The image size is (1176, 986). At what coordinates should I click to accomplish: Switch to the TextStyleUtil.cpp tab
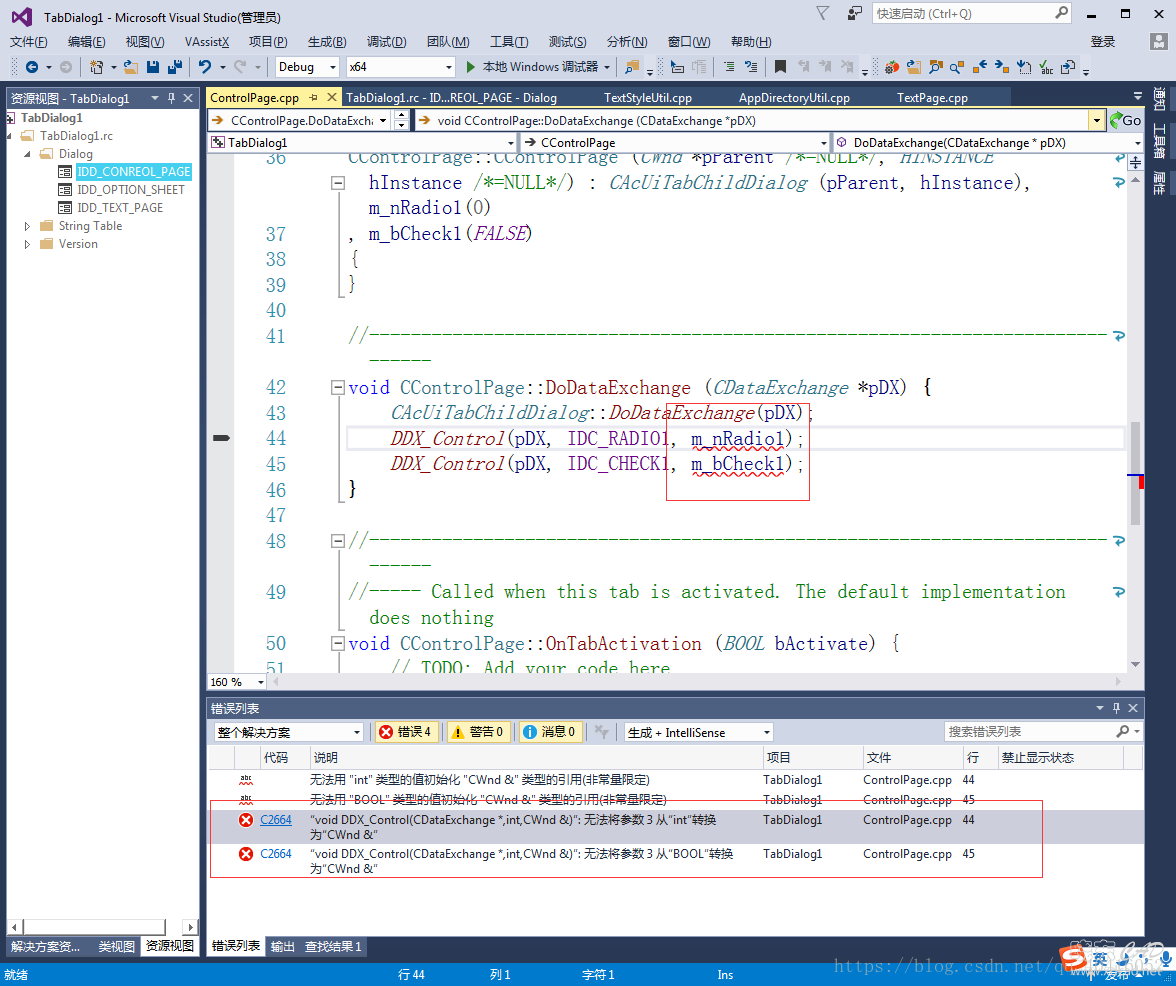pyautogui.click(x=648, y=97)
